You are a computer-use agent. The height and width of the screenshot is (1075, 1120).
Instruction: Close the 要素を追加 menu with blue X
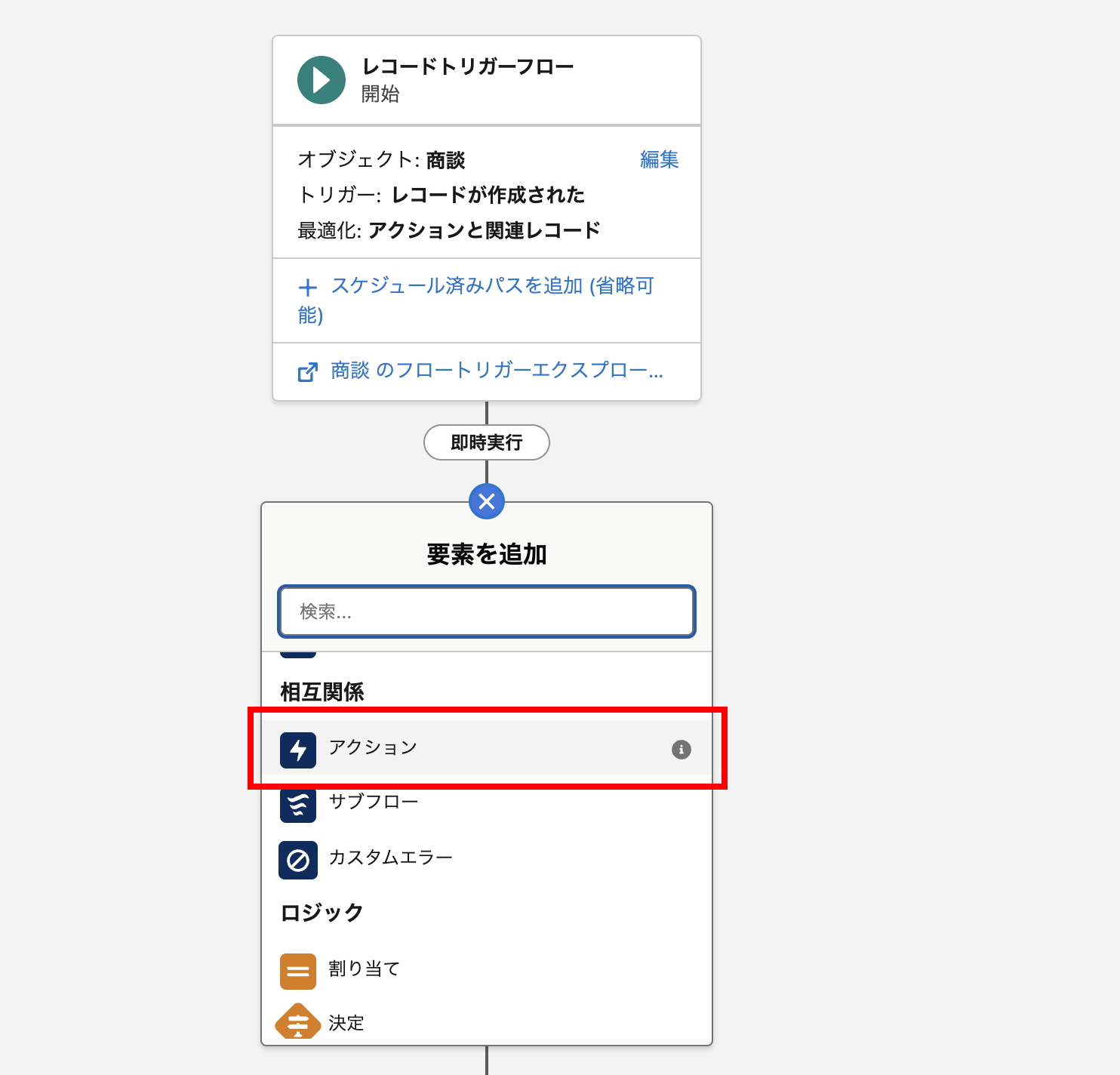point(486,501)
